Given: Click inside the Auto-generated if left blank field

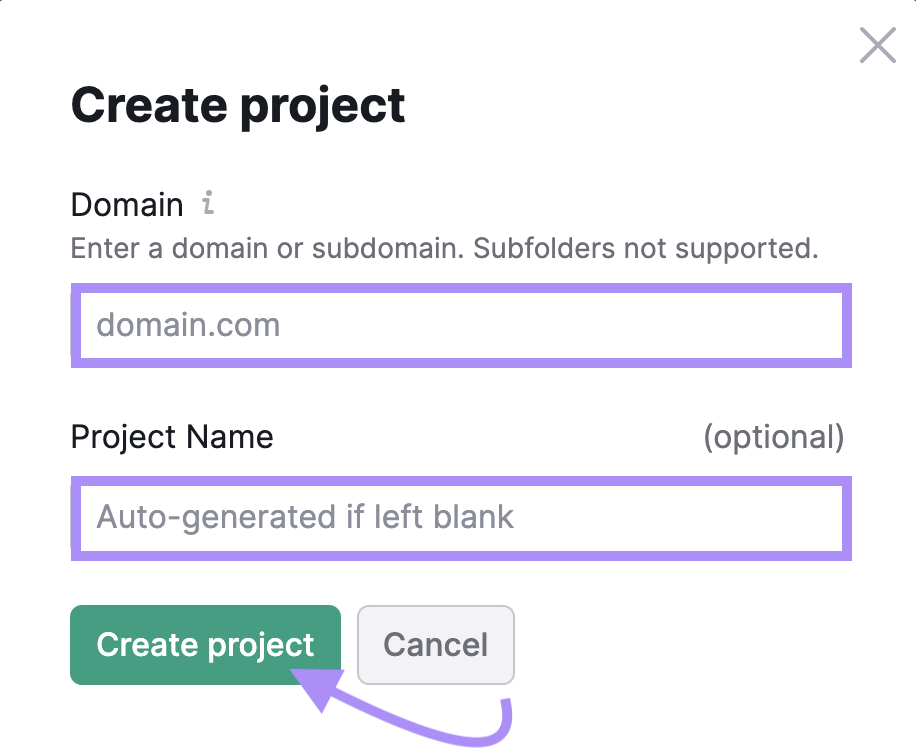Looking at the screenshot, I should (458, 518).
